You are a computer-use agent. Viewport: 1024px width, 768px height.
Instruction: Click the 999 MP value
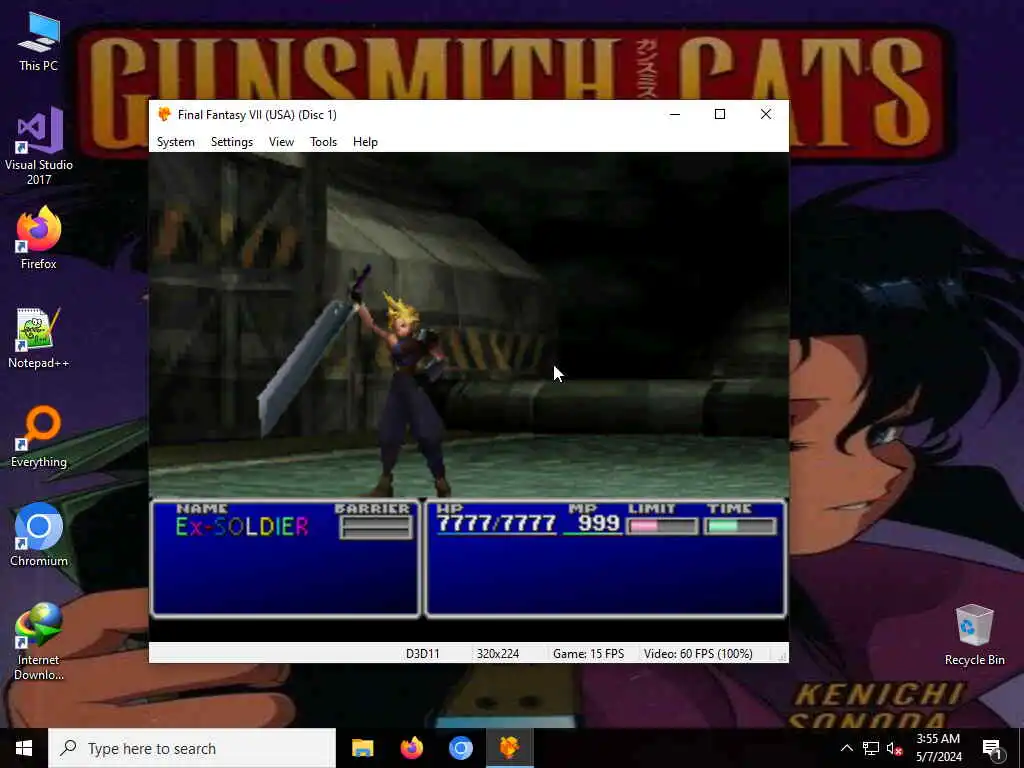[x=599, y=523]
